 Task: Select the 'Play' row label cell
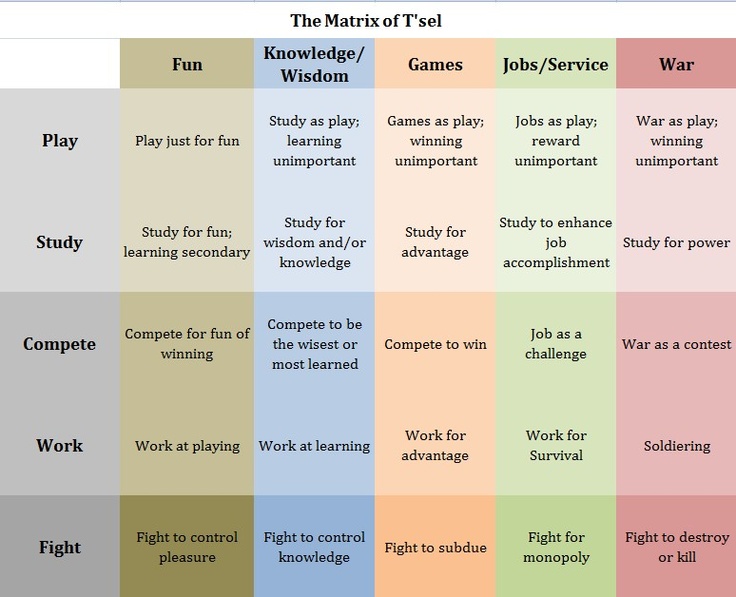(x=60, y=140)
